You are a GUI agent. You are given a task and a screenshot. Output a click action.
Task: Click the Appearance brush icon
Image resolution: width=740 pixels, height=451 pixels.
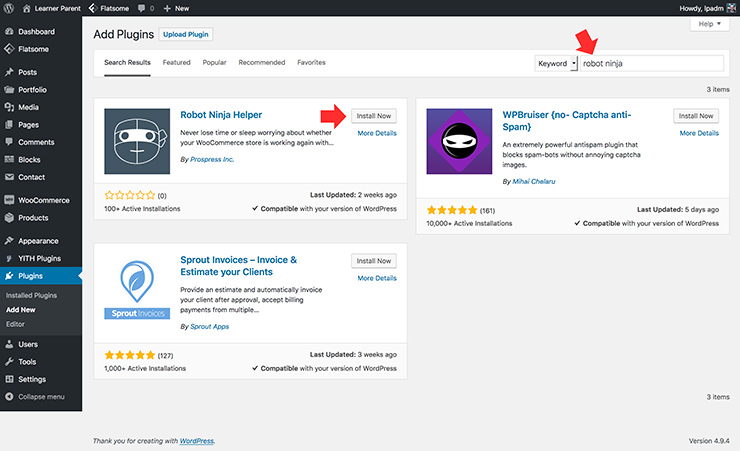tap(9, 241)
